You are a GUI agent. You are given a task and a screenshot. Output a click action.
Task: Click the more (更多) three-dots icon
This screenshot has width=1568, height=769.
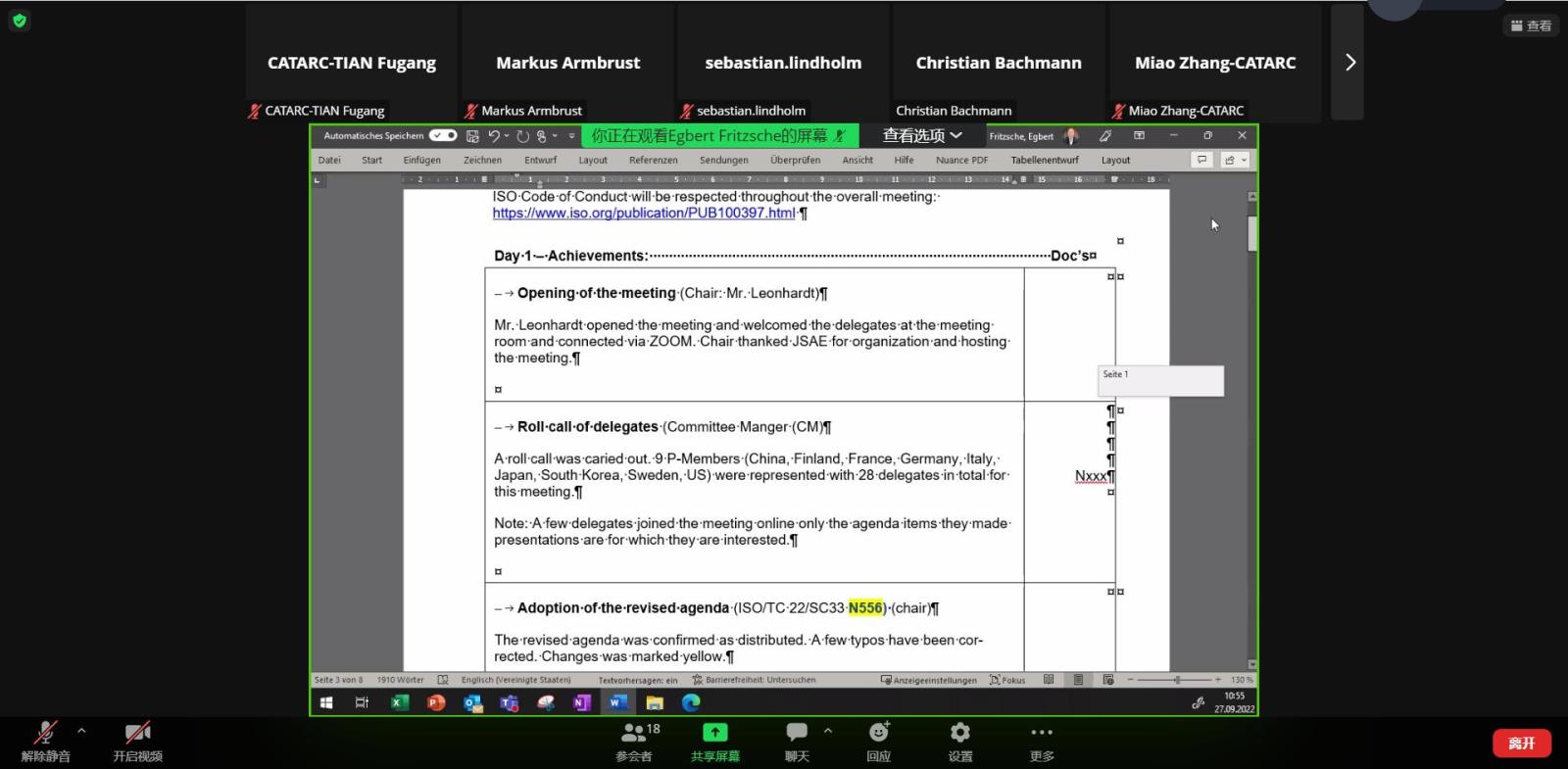point(1042,733)
